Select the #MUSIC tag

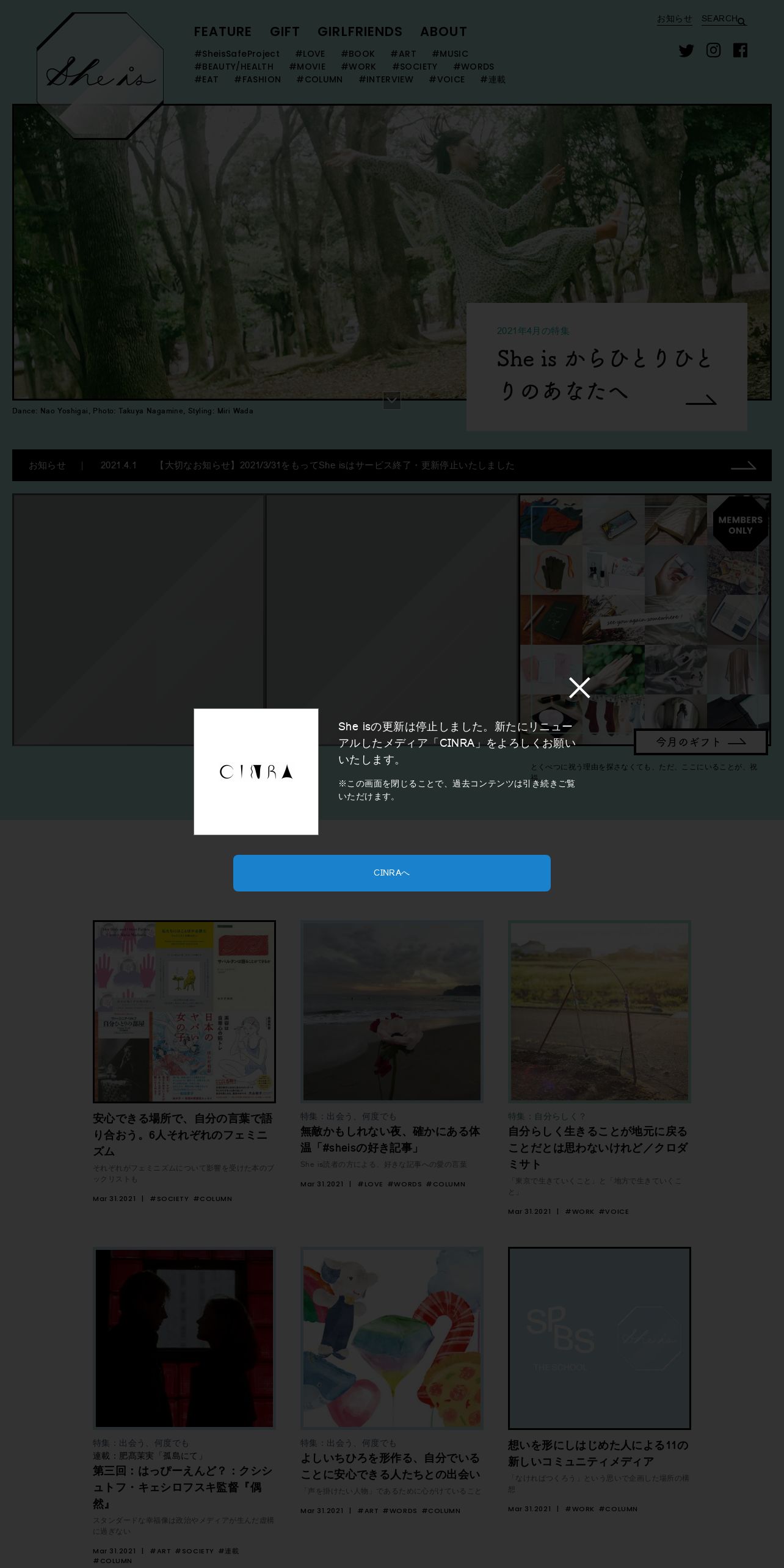(450, 54)
